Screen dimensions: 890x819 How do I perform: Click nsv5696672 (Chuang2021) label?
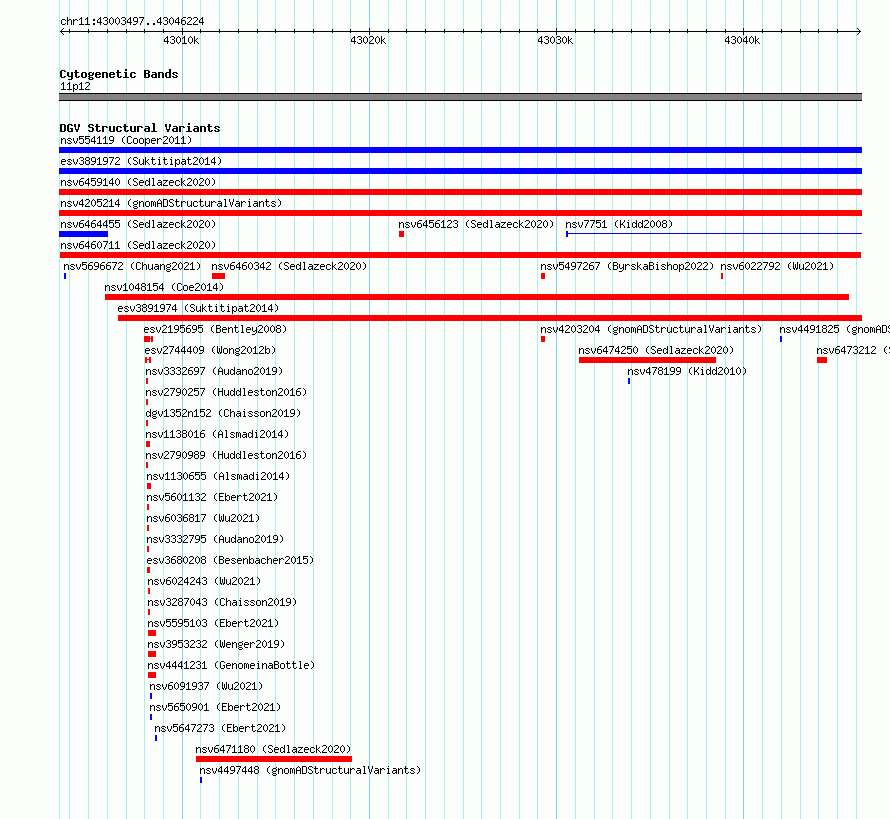[132, 266]
